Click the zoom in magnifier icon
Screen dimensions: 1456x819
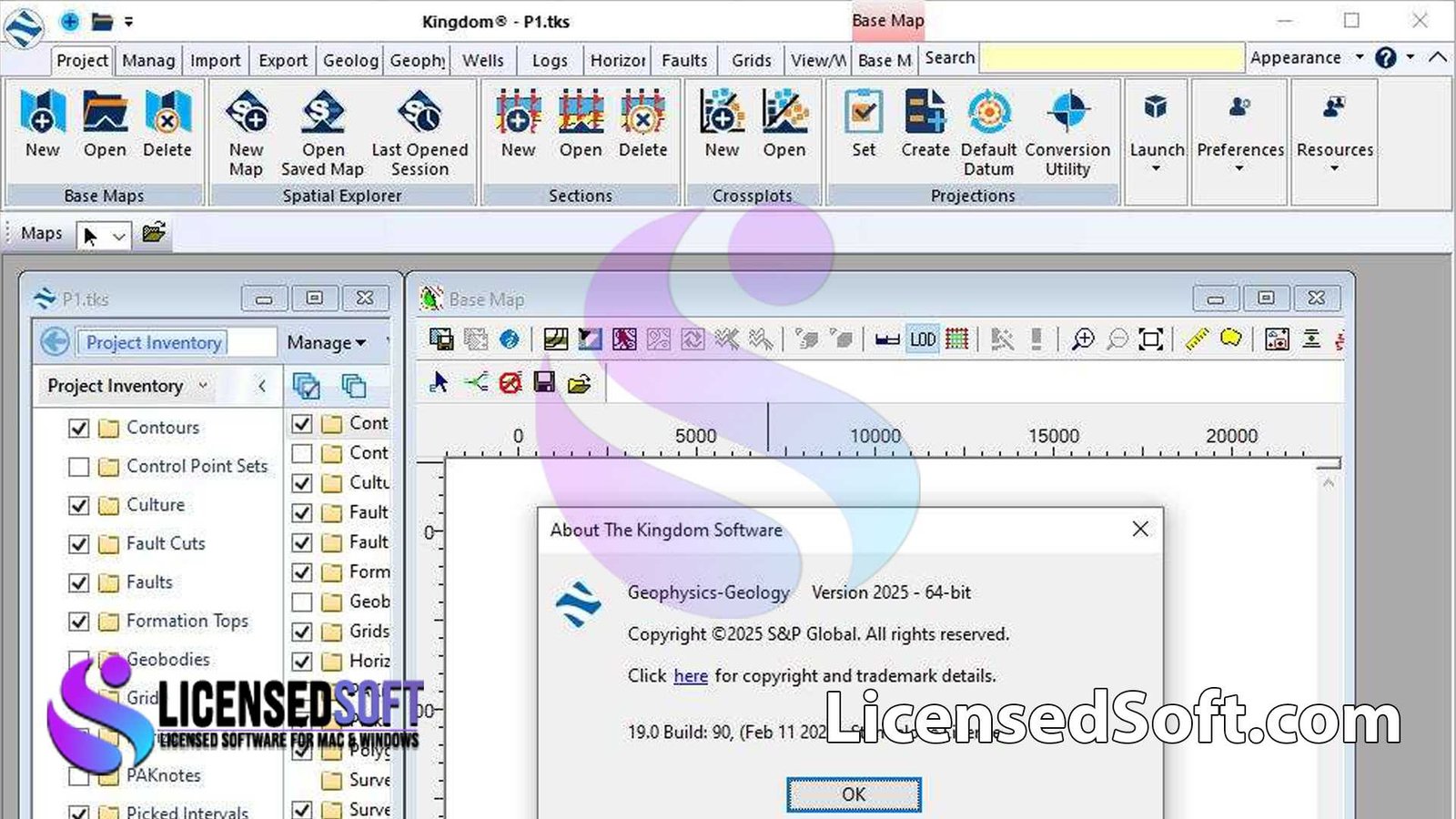click(x=1083, y=339)
